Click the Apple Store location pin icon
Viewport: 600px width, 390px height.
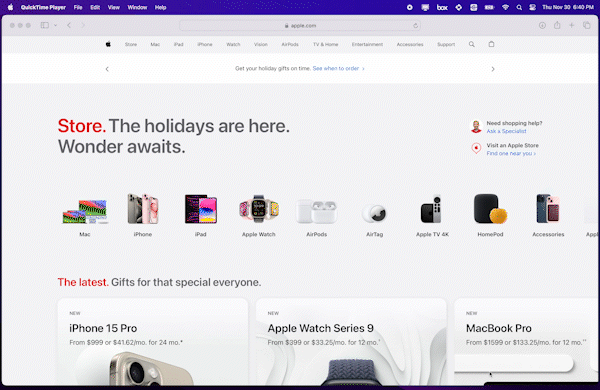tap(476, 148)
